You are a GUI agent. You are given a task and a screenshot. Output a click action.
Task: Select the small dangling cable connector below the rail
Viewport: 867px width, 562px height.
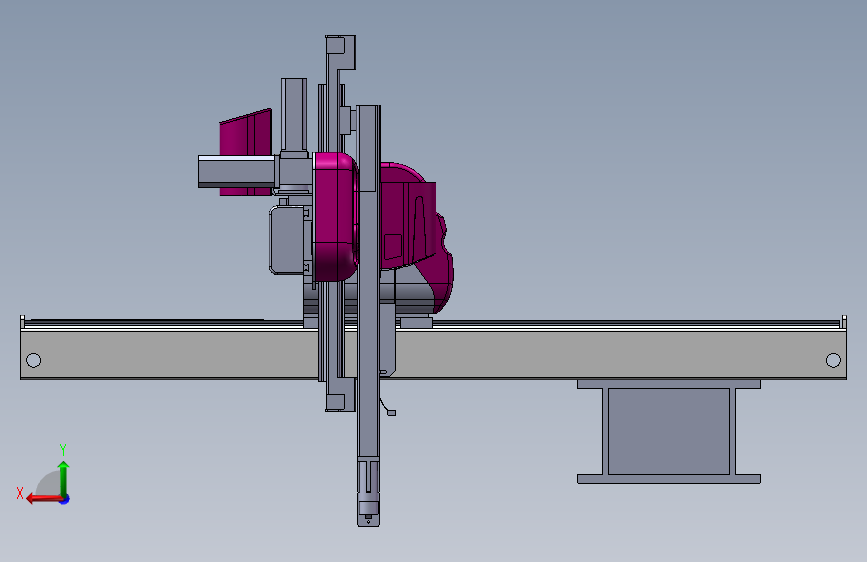coord(391,413)
